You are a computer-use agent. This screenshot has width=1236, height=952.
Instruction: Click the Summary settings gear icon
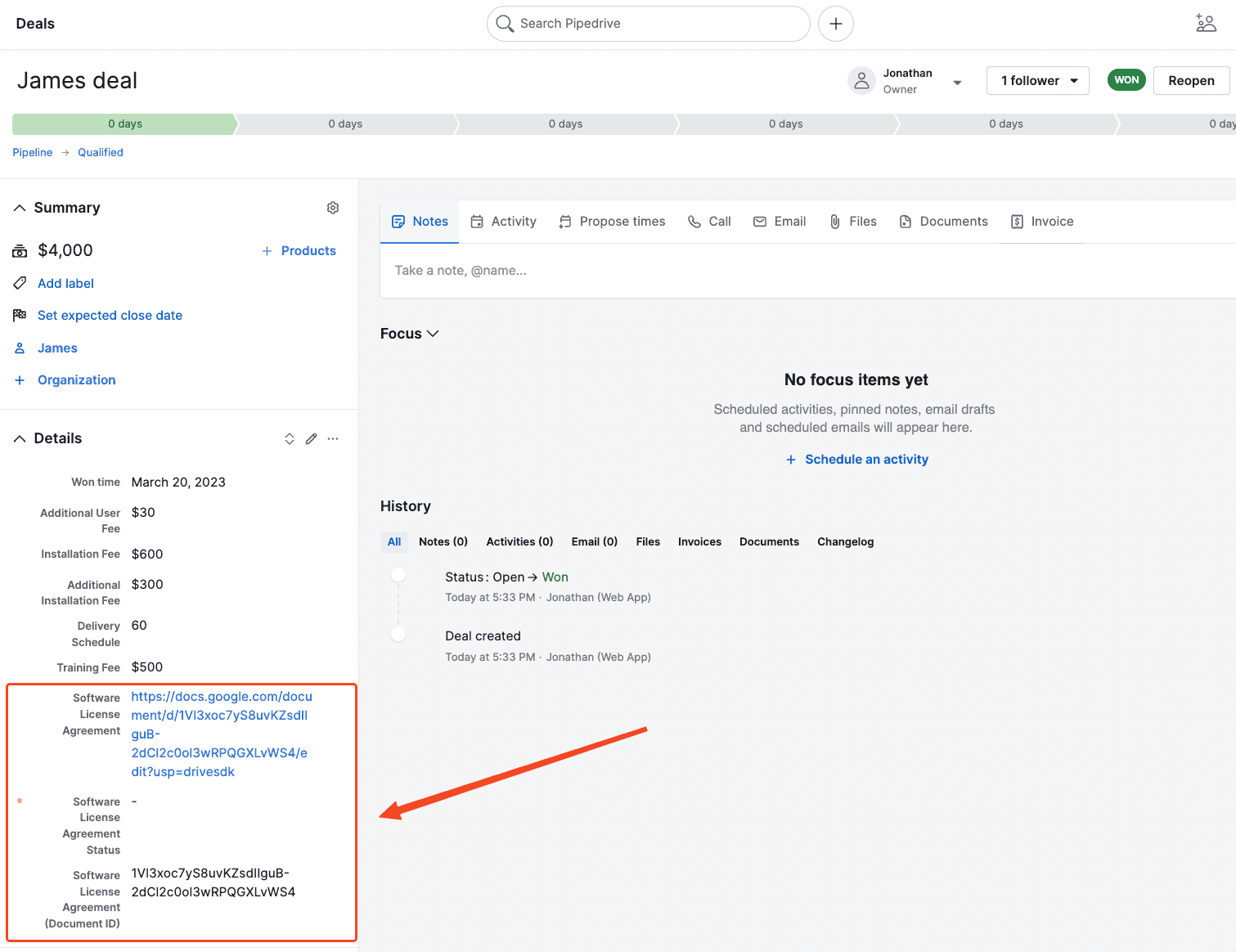333,208
